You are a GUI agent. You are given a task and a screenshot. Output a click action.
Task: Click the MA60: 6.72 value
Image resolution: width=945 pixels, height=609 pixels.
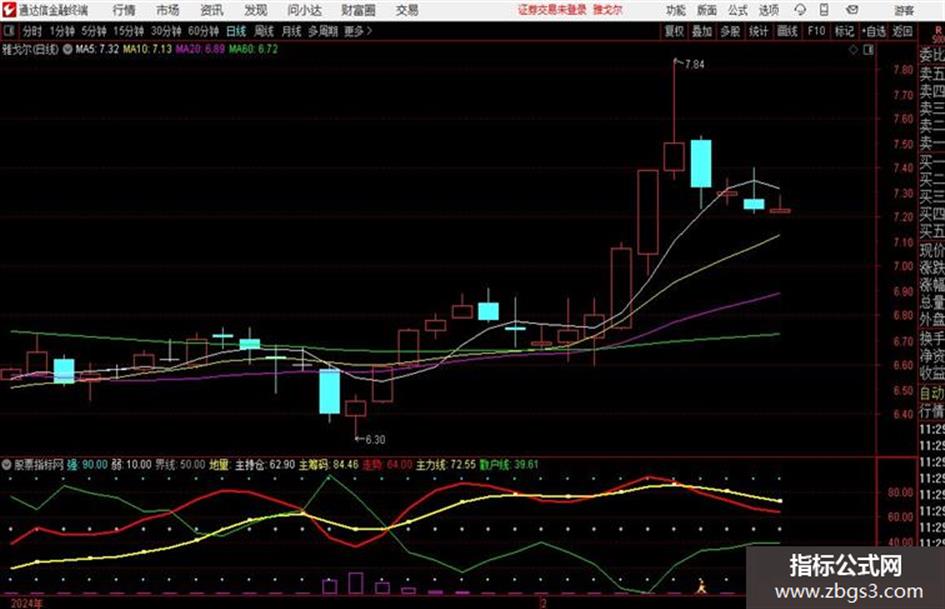point(253,49)
